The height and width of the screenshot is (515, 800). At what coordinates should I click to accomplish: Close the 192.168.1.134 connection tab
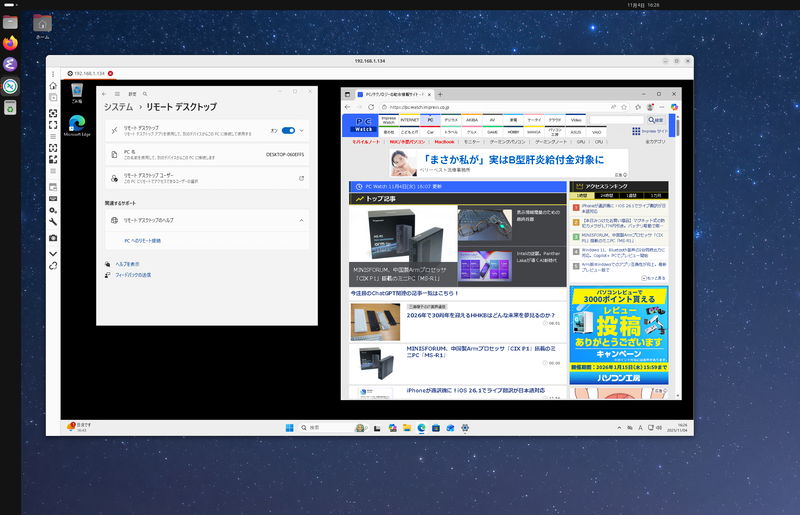(x=110, y=73)
